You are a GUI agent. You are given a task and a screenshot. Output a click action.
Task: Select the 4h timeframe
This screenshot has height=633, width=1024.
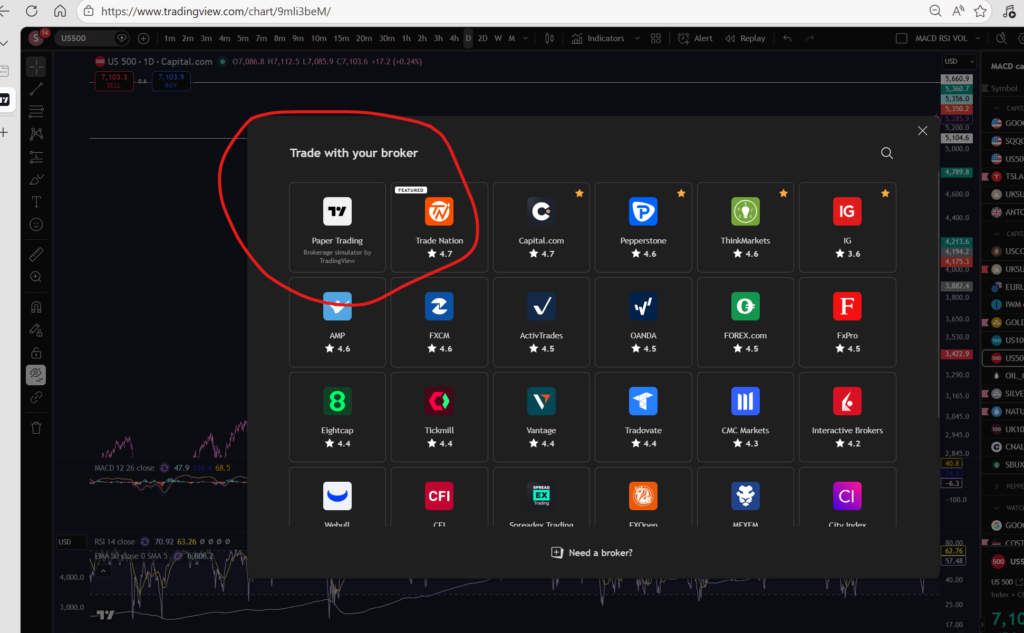click(454, 39)
